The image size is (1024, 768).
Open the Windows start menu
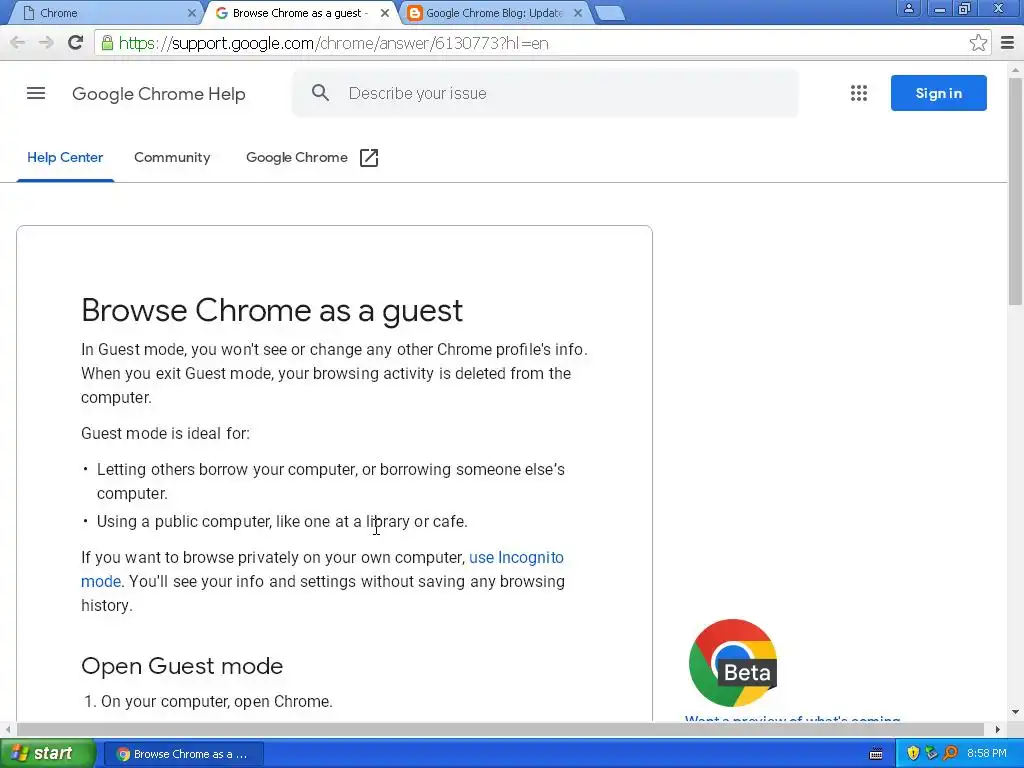(48, 754)
